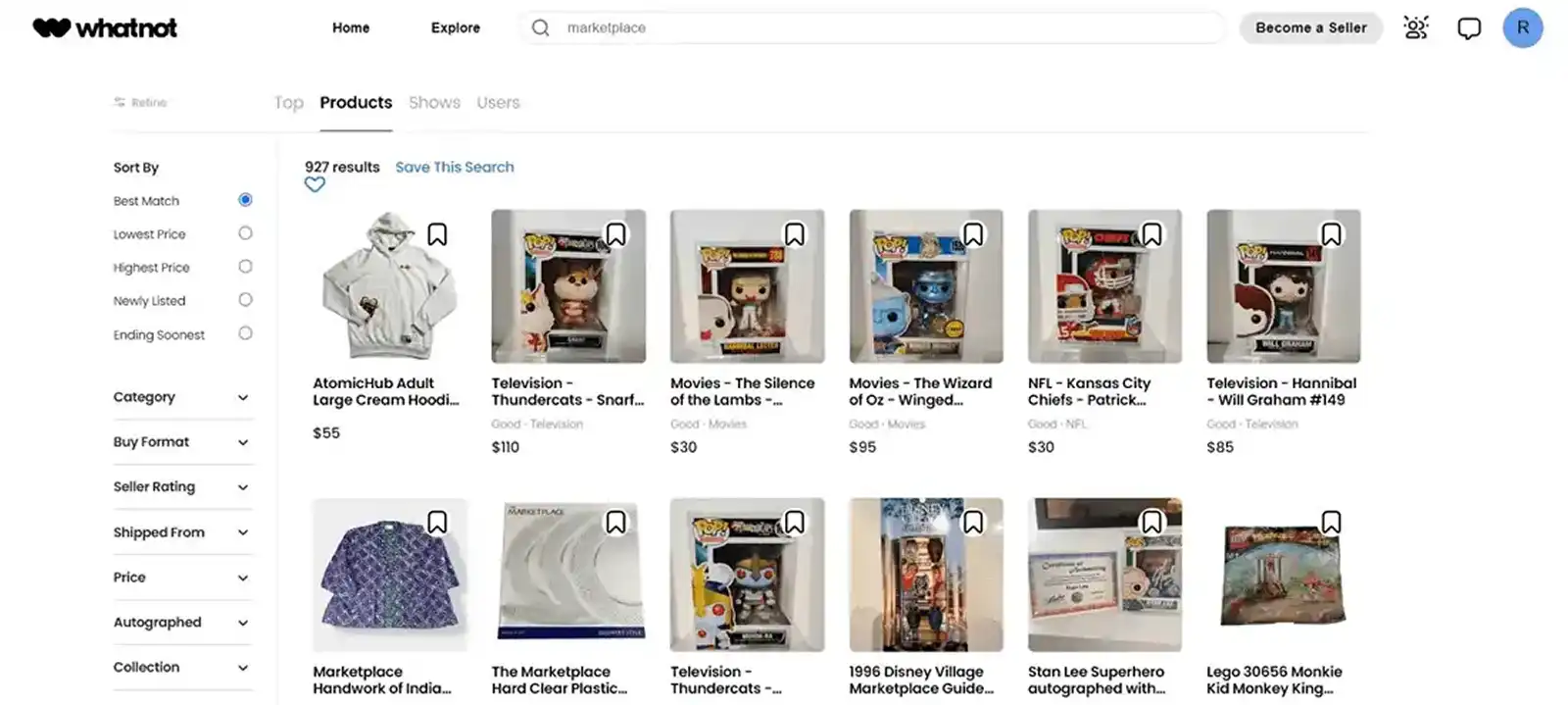Select Lowest Price sorting
Screen dimensions: 1568x705
(x=244, y=233)
